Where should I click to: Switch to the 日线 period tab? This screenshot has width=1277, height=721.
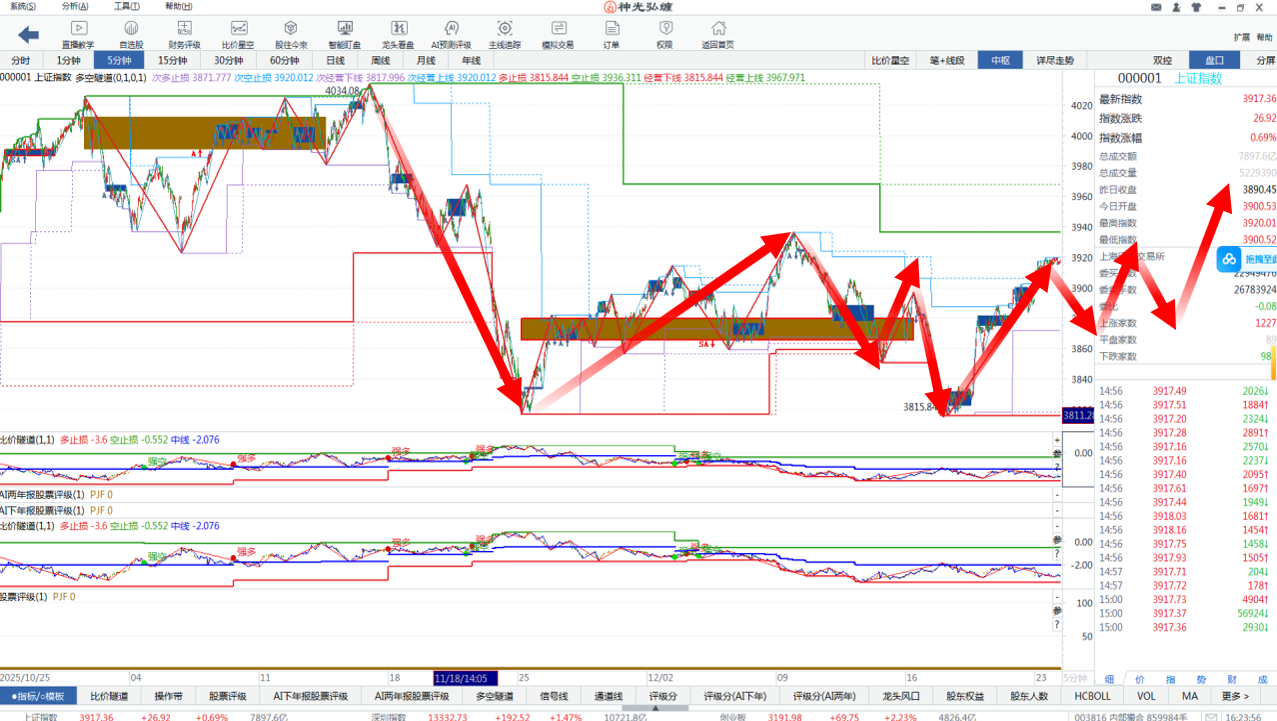(335, 60)
